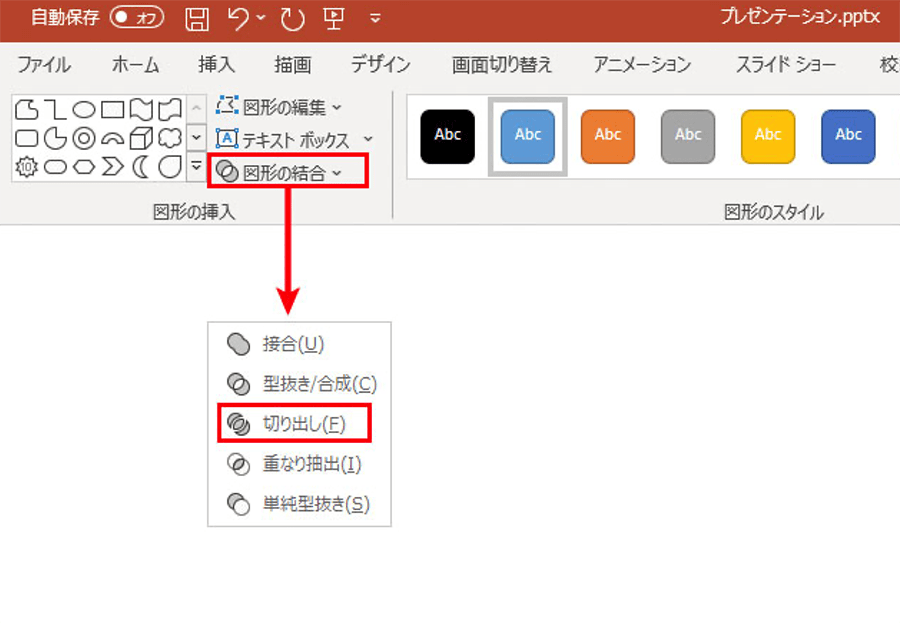Select the block arc shape
Image resolution: width=900 pixels, height=623 pixels.
112,138
